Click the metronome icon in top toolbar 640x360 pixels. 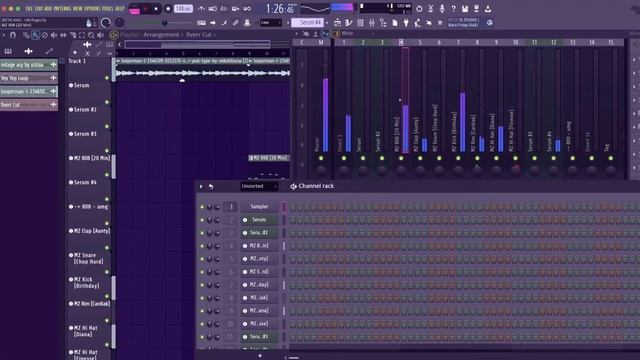tap(202, 9)
